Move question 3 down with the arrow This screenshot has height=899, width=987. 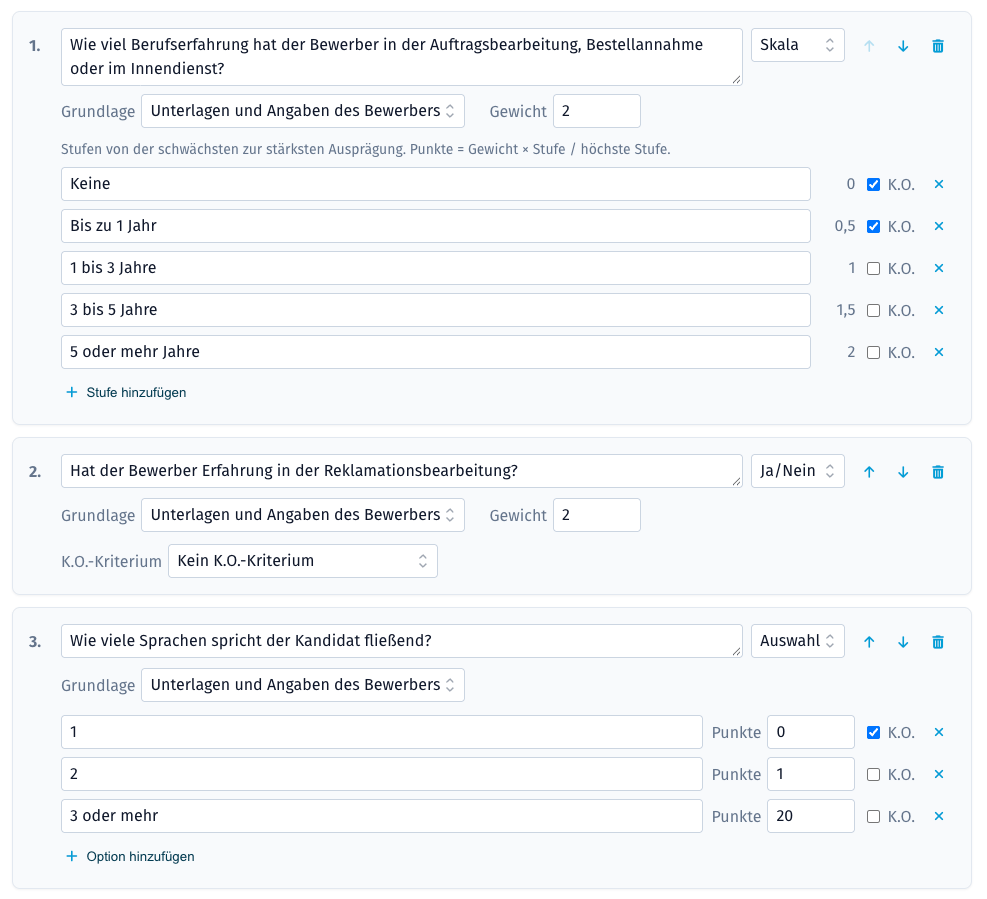(903, 642)
